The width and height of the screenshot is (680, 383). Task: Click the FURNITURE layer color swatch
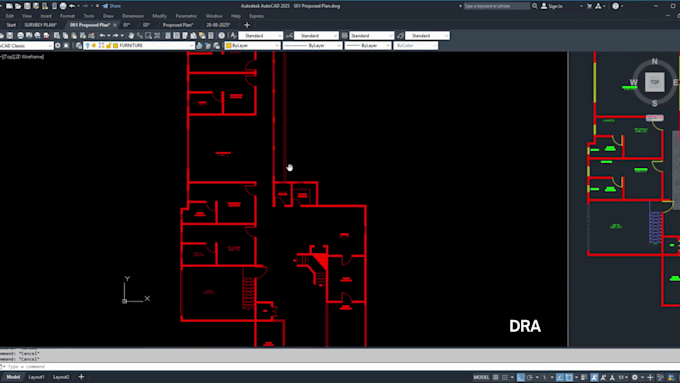pyautogui.click(x=115, y=46)
